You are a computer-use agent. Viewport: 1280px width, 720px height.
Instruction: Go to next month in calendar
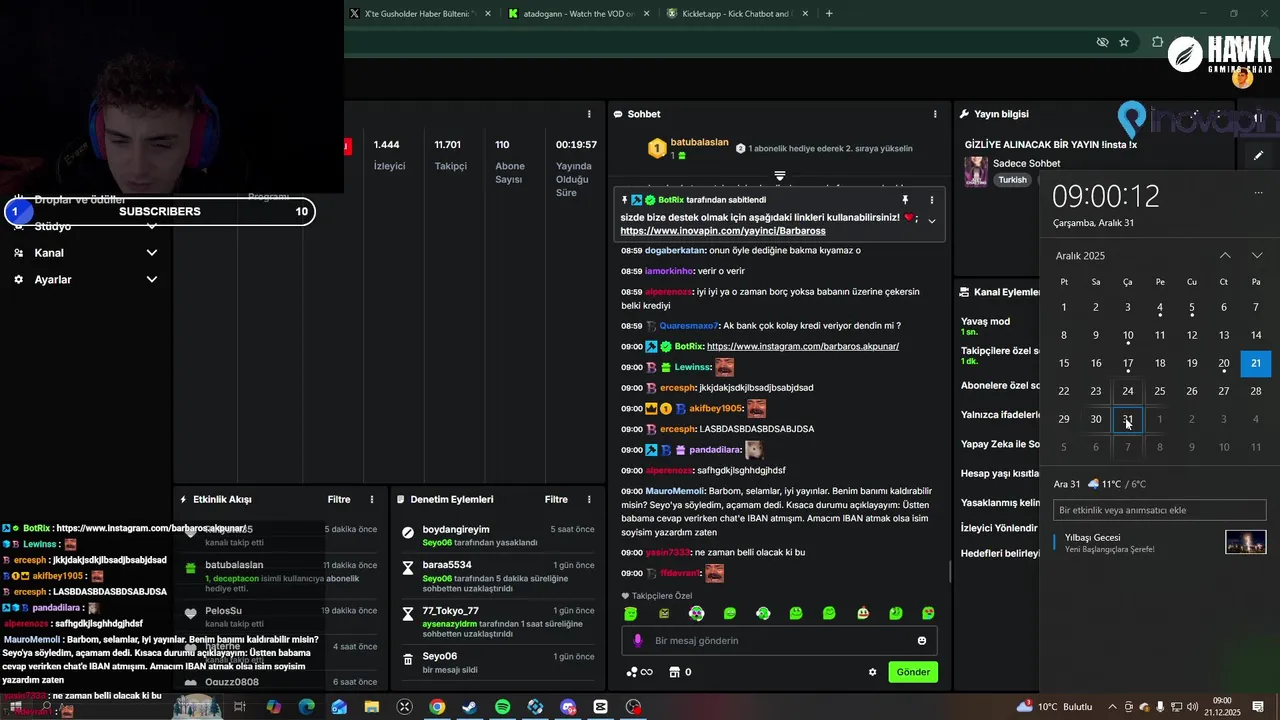pyautogui.click(x=1257, y=256)
